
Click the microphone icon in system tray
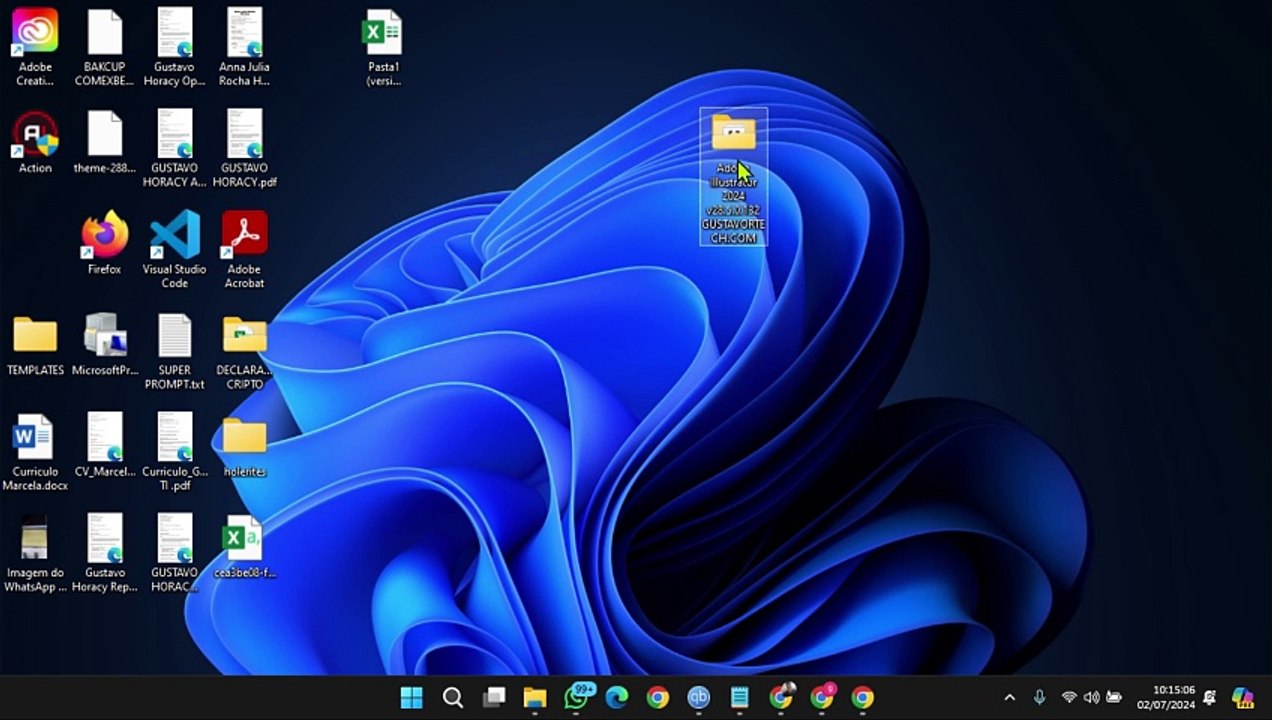[x=1039, y=697]
